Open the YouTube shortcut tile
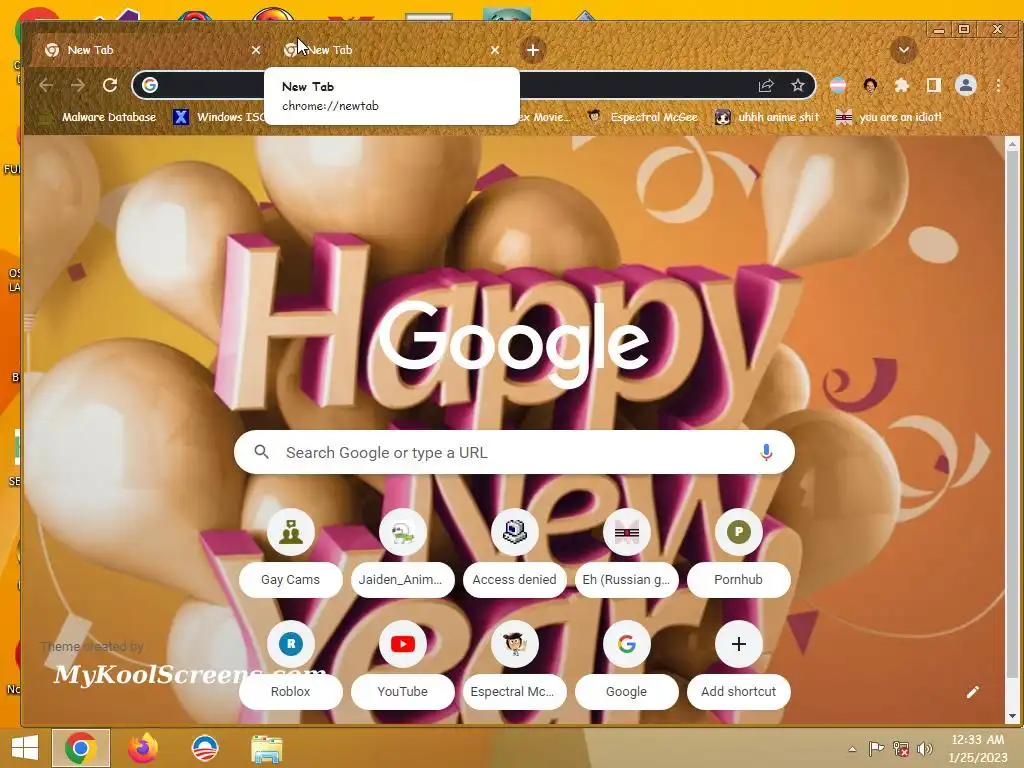Viewport: 1024px width, 768px height. pos(402,664)
